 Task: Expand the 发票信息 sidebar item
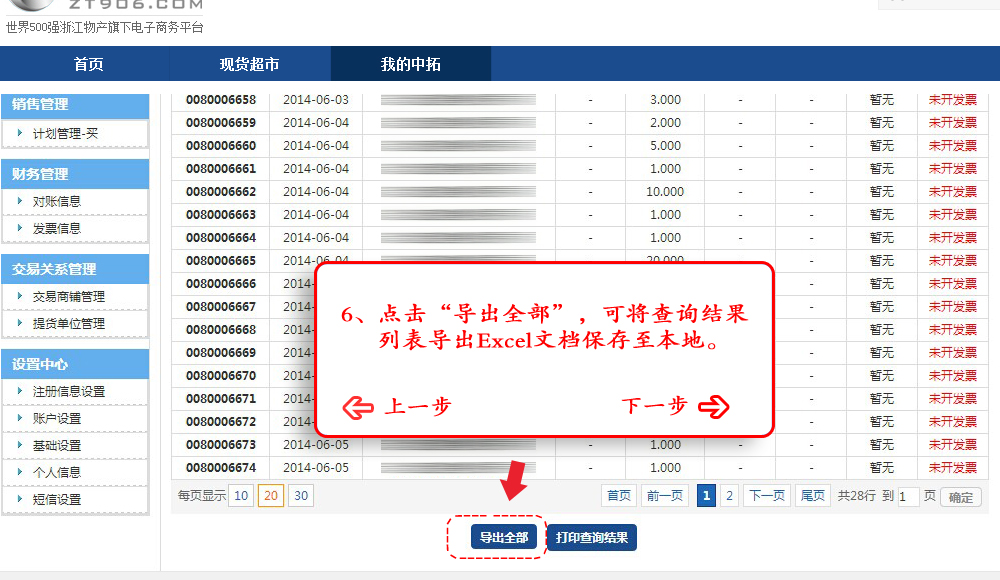click(57, 228)
